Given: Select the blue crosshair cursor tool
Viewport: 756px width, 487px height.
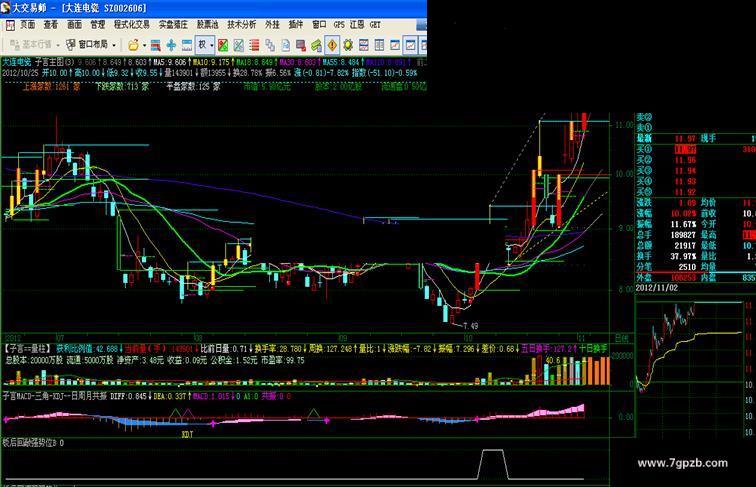Looking at the screenshot, I should pyautogui.click(x=171, y=45).
